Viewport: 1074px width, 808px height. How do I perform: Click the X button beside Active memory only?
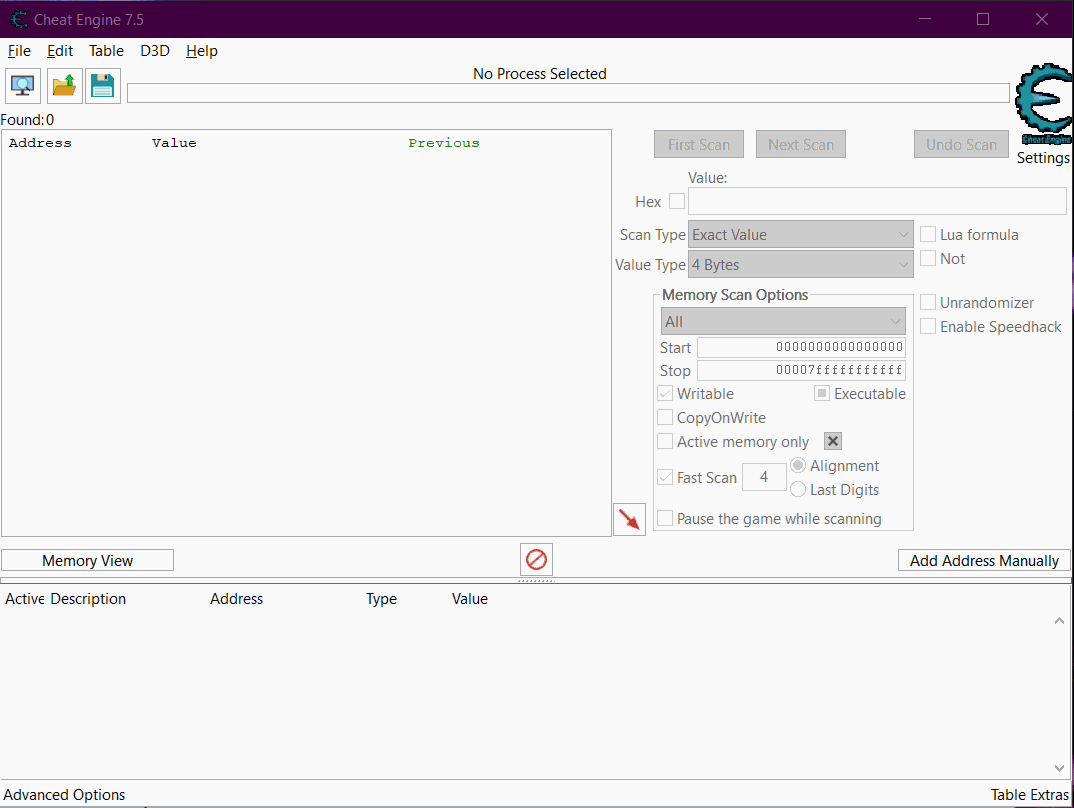(x=833, y=442)
